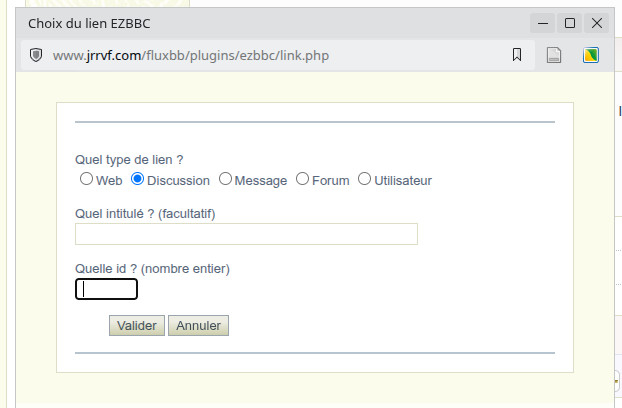Minimize the Choix du lien EZBBC window
This screenshot has height=408, width=622.
pos(543,23)
